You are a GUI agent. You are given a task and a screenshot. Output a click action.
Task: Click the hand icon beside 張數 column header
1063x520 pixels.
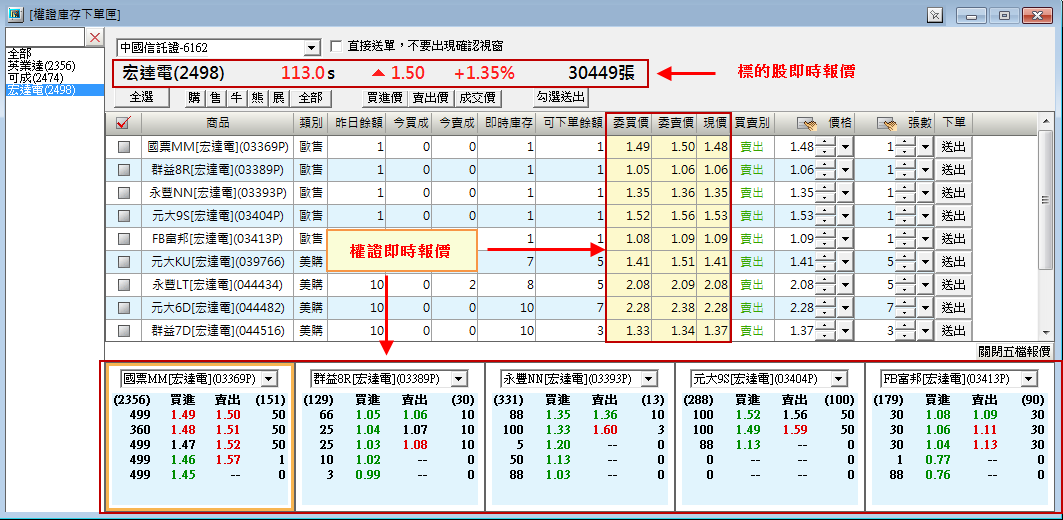887,123
